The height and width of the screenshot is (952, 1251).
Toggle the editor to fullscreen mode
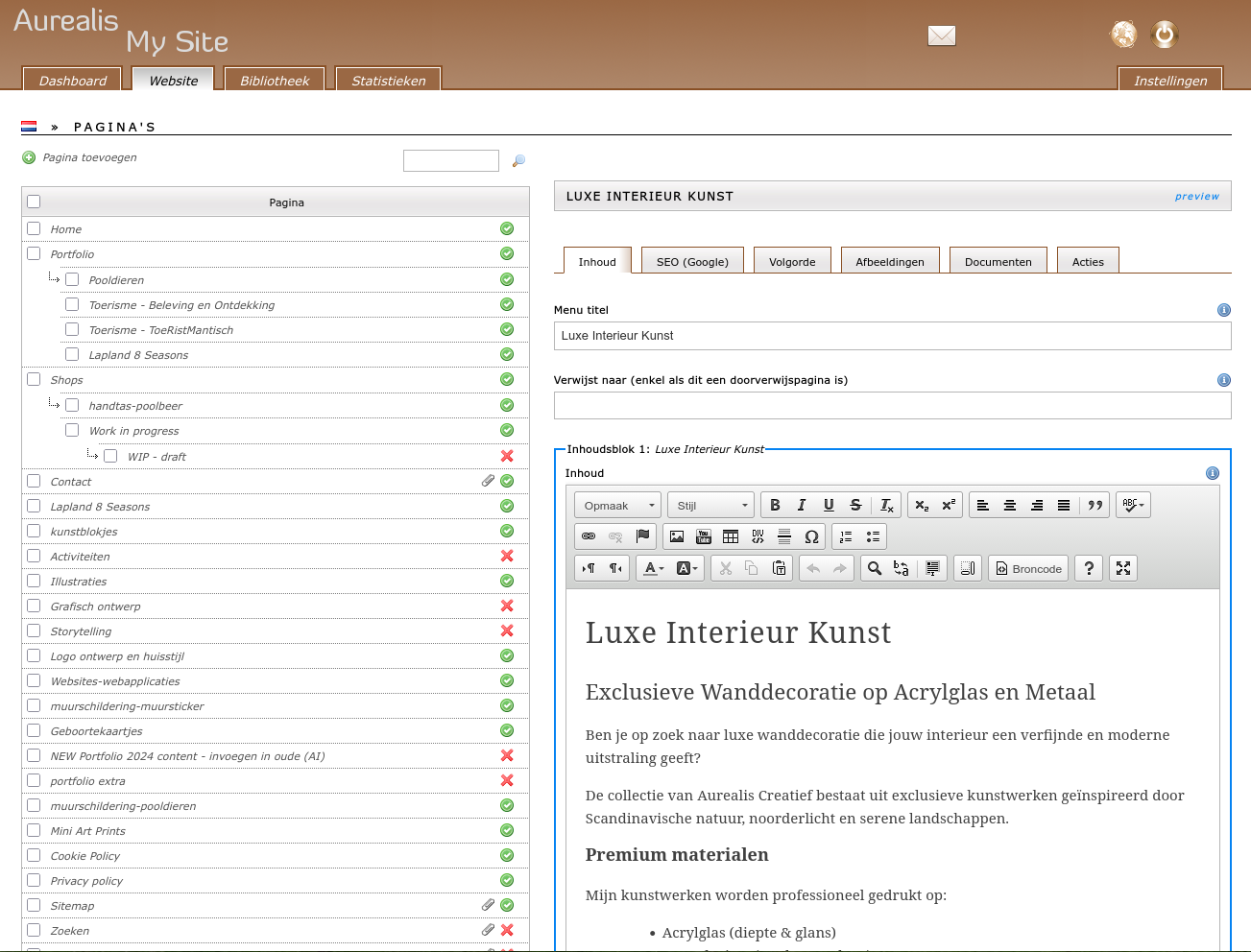(1122, 567)
